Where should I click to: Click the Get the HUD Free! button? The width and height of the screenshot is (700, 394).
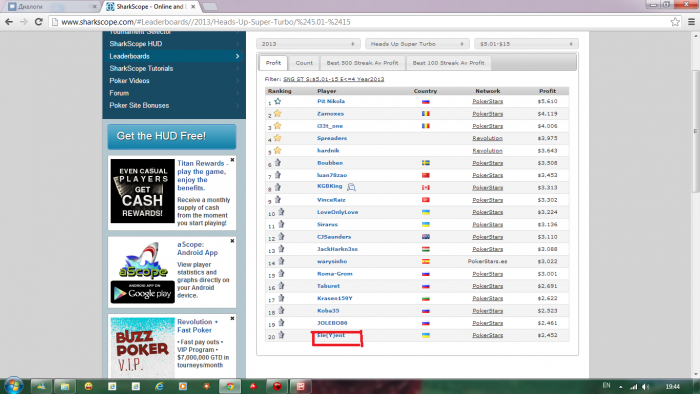(x=172, y=136)
